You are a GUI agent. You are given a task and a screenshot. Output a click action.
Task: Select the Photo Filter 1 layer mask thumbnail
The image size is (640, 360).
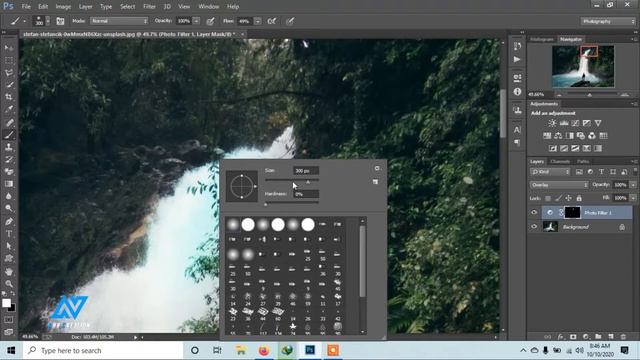click(572, 212)
